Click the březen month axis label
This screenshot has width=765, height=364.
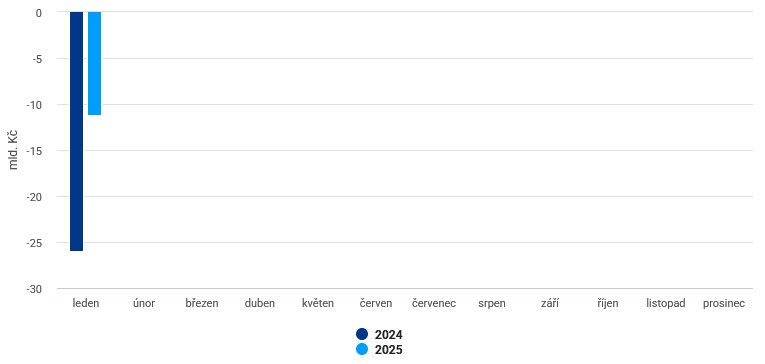pyautogui.click(x=202, y=303)
